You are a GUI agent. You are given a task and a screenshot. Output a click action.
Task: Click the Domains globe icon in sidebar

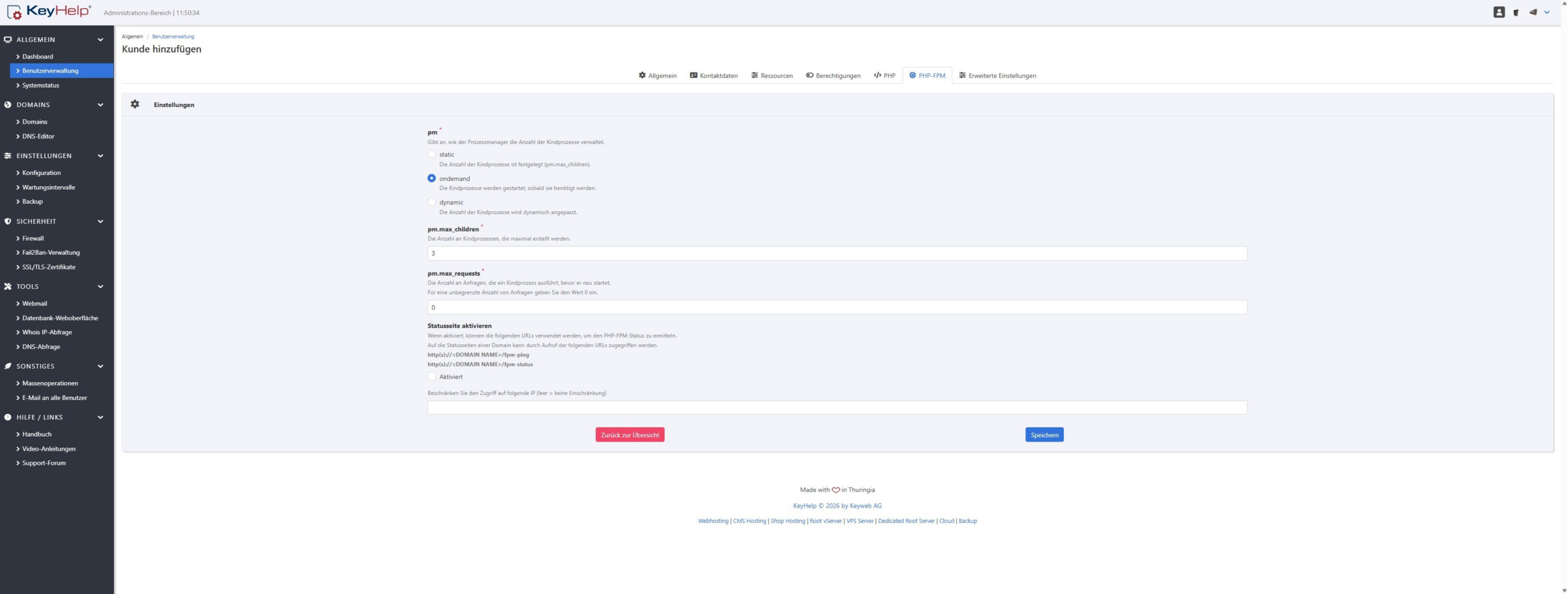8,105
